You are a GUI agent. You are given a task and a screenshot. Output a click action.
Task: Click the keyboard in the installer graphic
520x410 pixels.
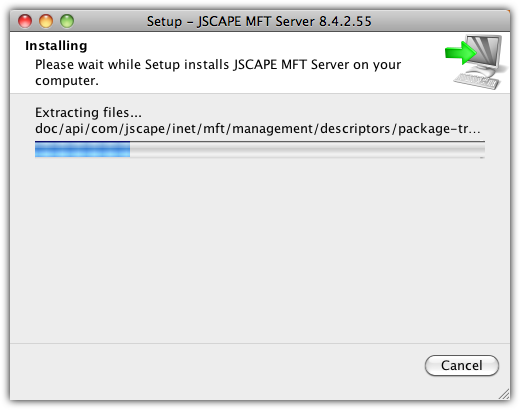(x=477, y=81)
